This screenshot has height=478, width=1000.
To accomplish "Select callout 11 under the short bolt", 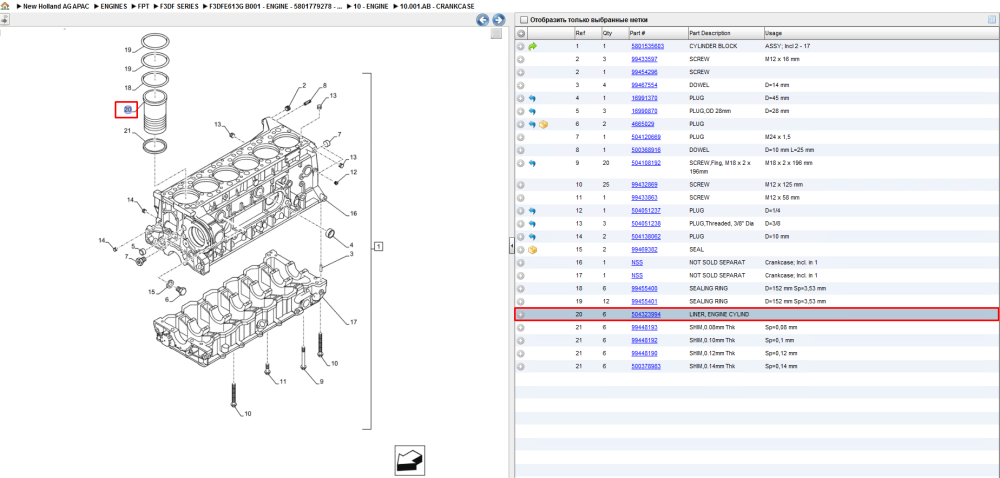I will (283, 382).
